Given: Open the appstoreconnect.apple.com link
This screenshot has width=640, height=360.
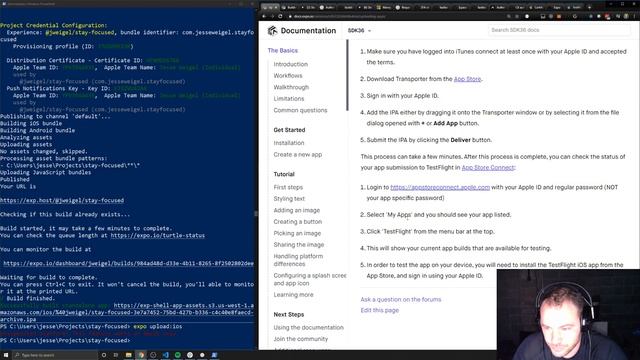Looking at the screenshot, I should [440, 187].
